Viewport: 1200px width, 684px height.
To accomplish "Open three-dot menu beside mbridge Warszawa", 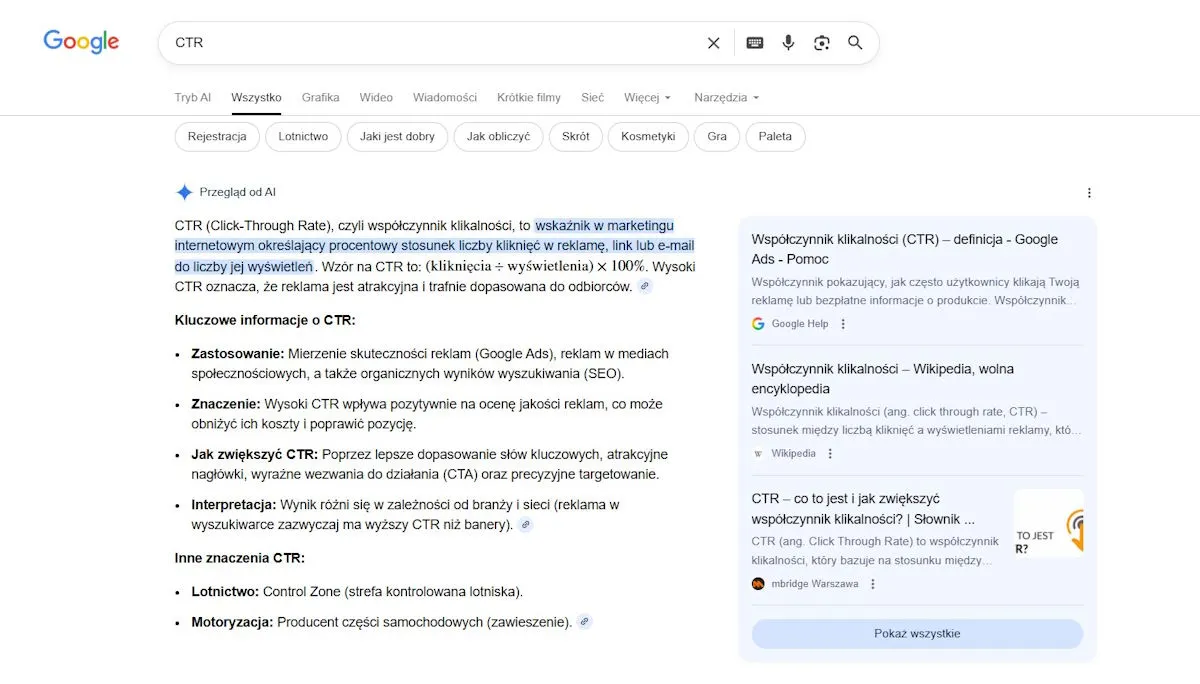I will [873, 584].
